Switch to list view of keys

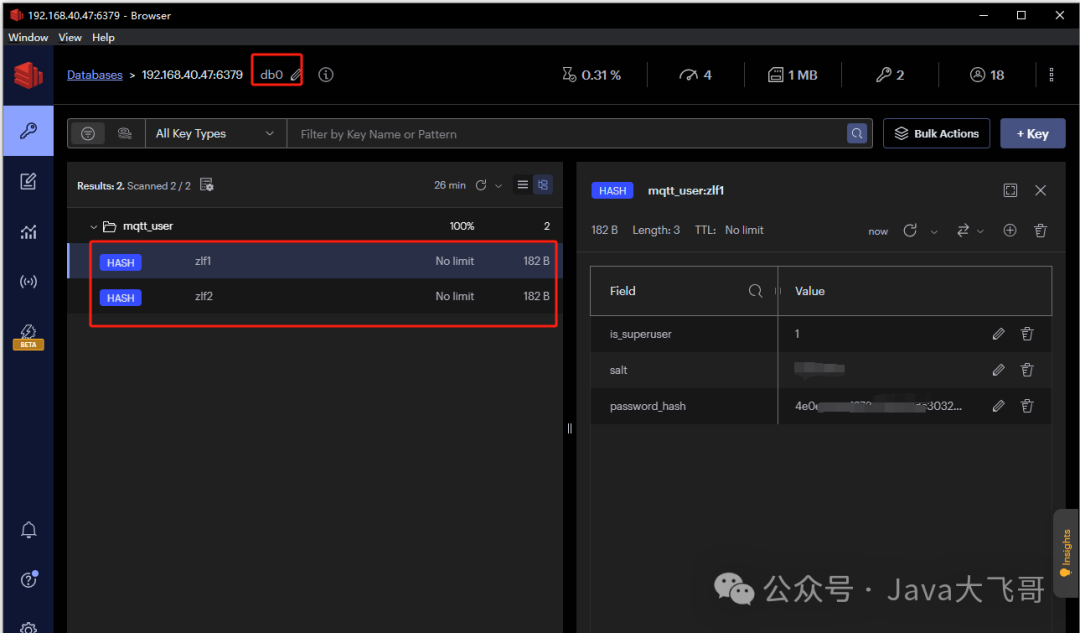[x=522, y=185]
